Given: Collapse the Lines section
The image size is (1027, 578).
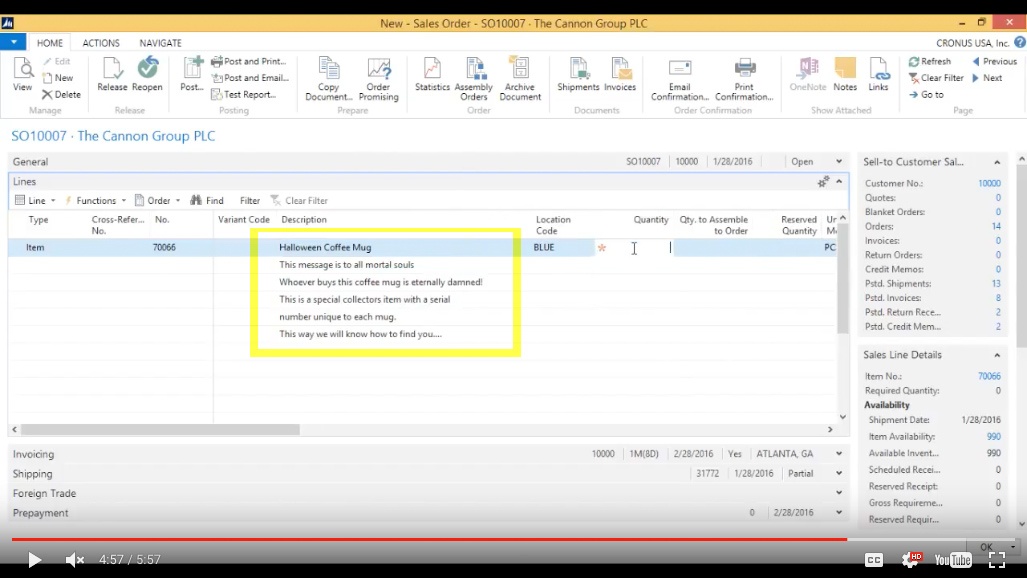Looking at the screenshot, I should tap(839, 182).
